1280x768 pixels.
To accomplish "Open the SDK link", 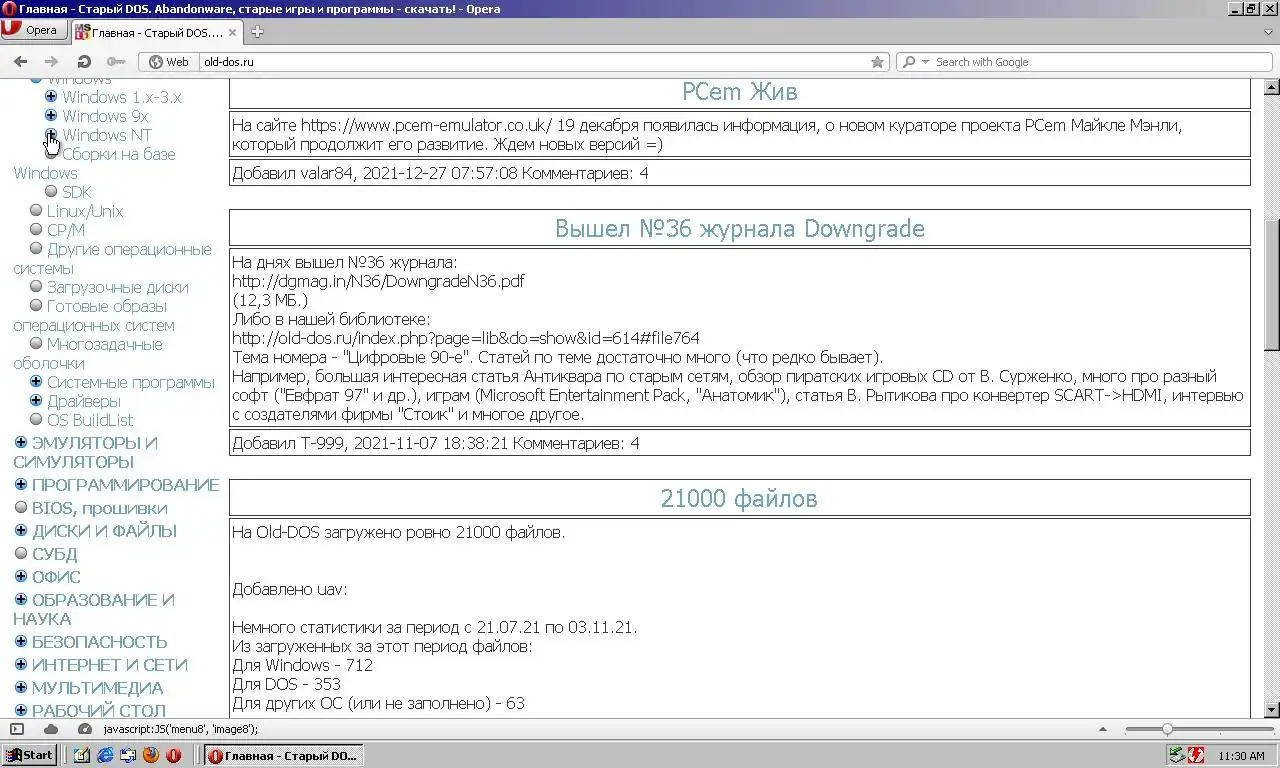I will 76,192.
